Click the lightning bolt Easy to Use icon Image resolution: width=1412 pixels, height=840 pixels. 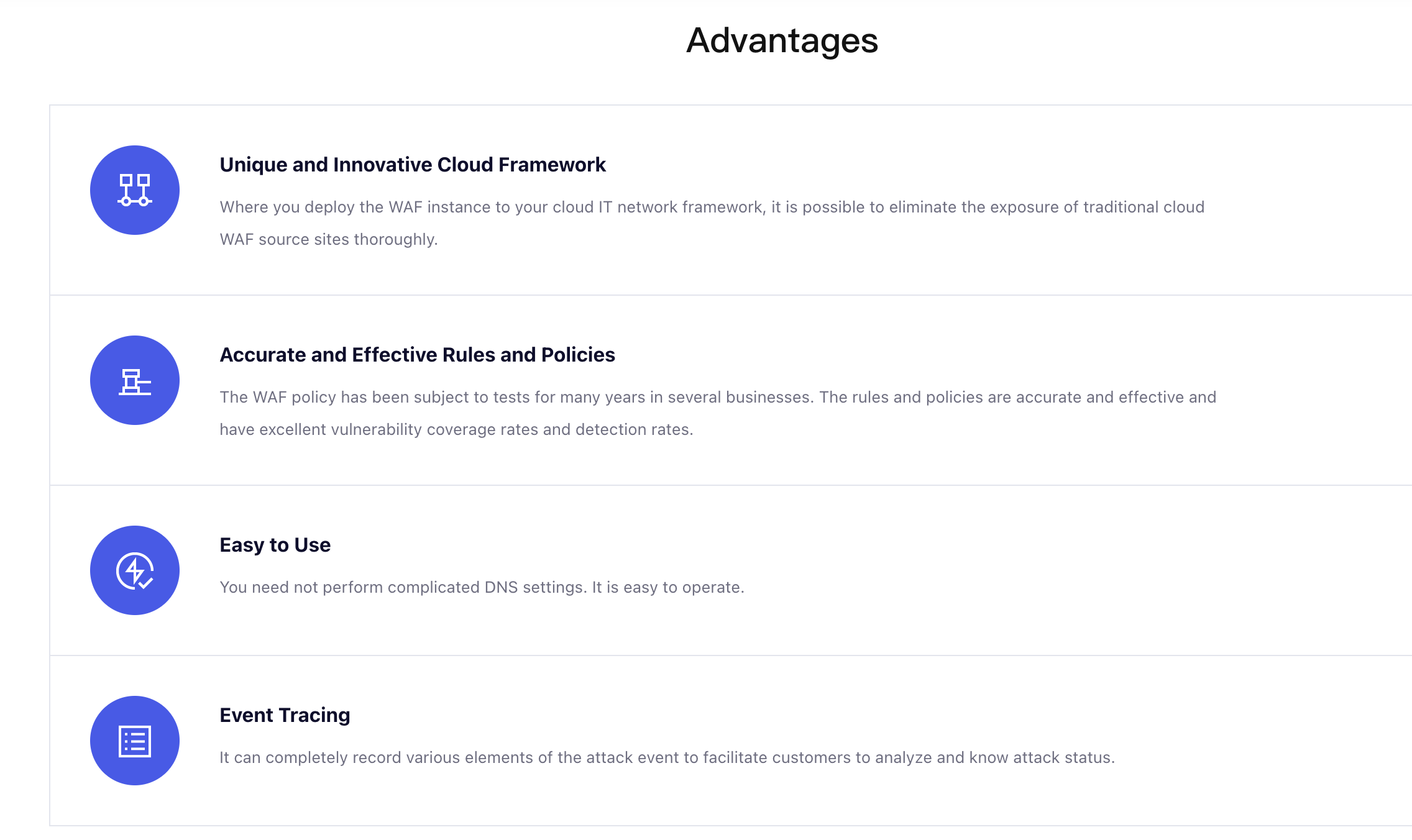(135, 570)
